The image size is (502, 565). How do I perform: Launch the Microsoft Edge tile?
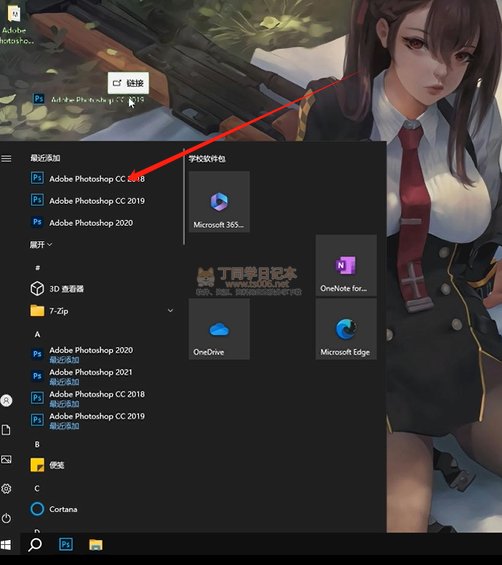tap(346, 329)
